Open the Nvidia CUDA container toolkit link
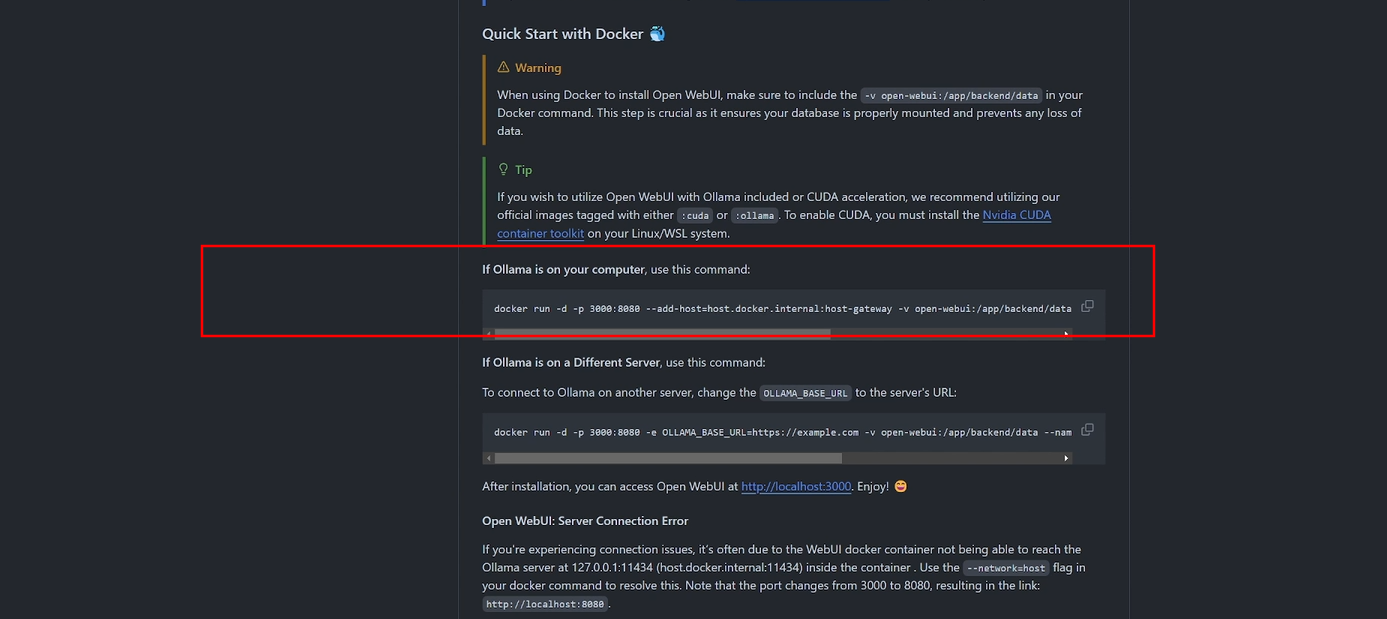Screen dimensions: 1387x619 coord(1016,215)
